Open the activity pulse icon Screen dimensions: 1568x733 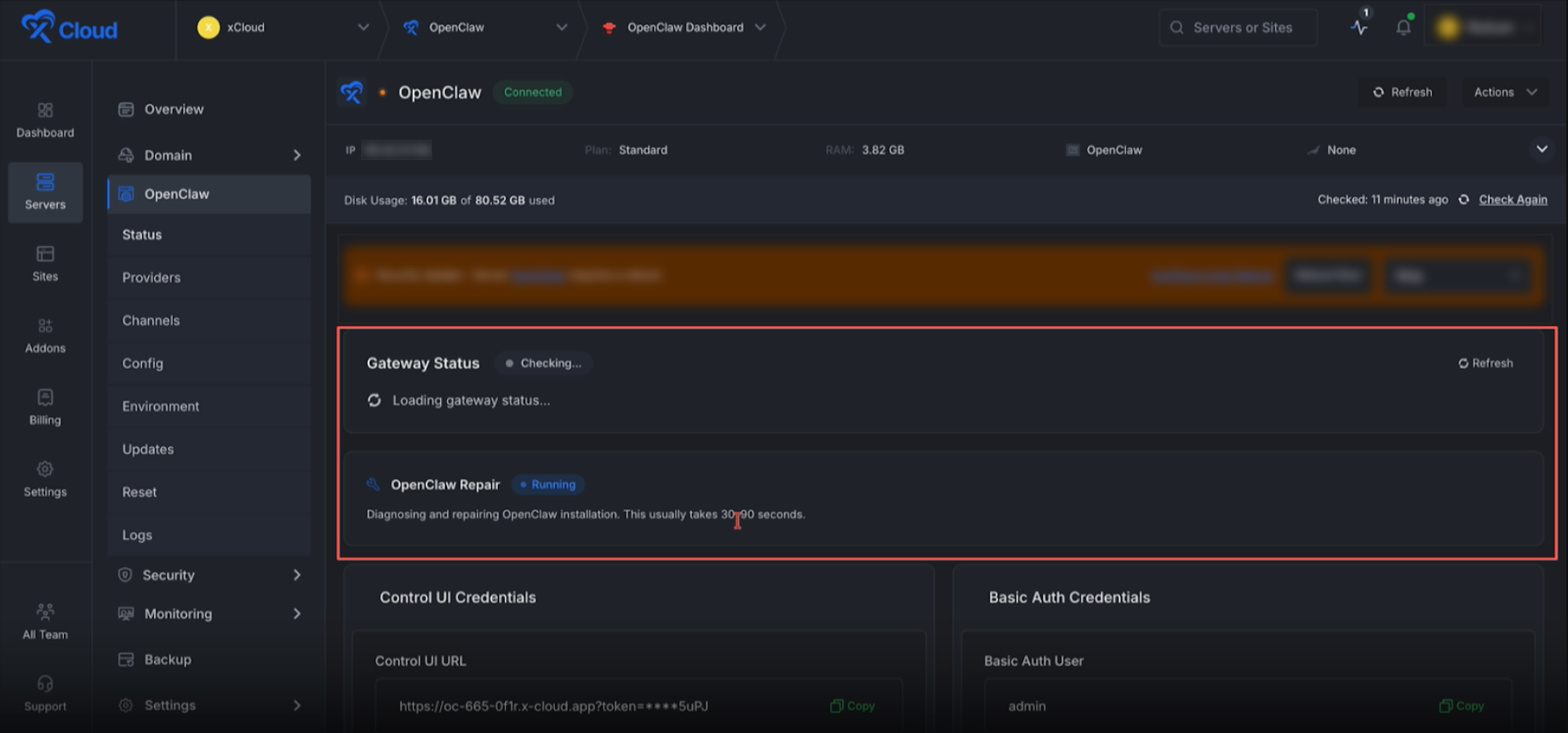pos(1359,27)
